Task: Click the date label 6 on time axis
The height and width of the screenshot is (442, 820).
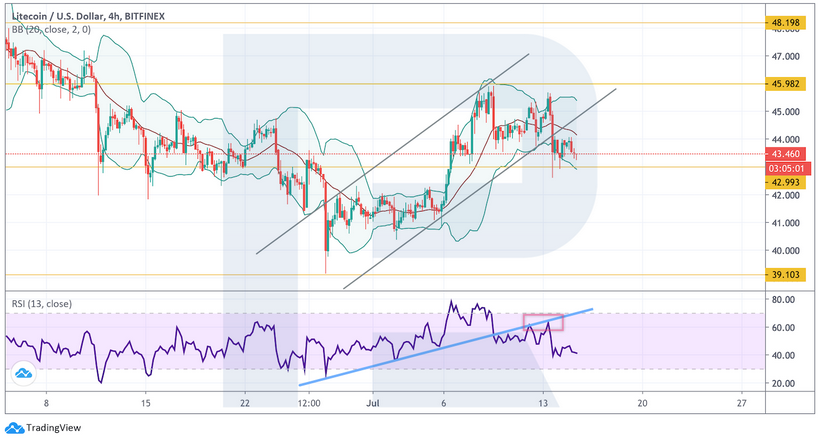Action: [443, 403]
